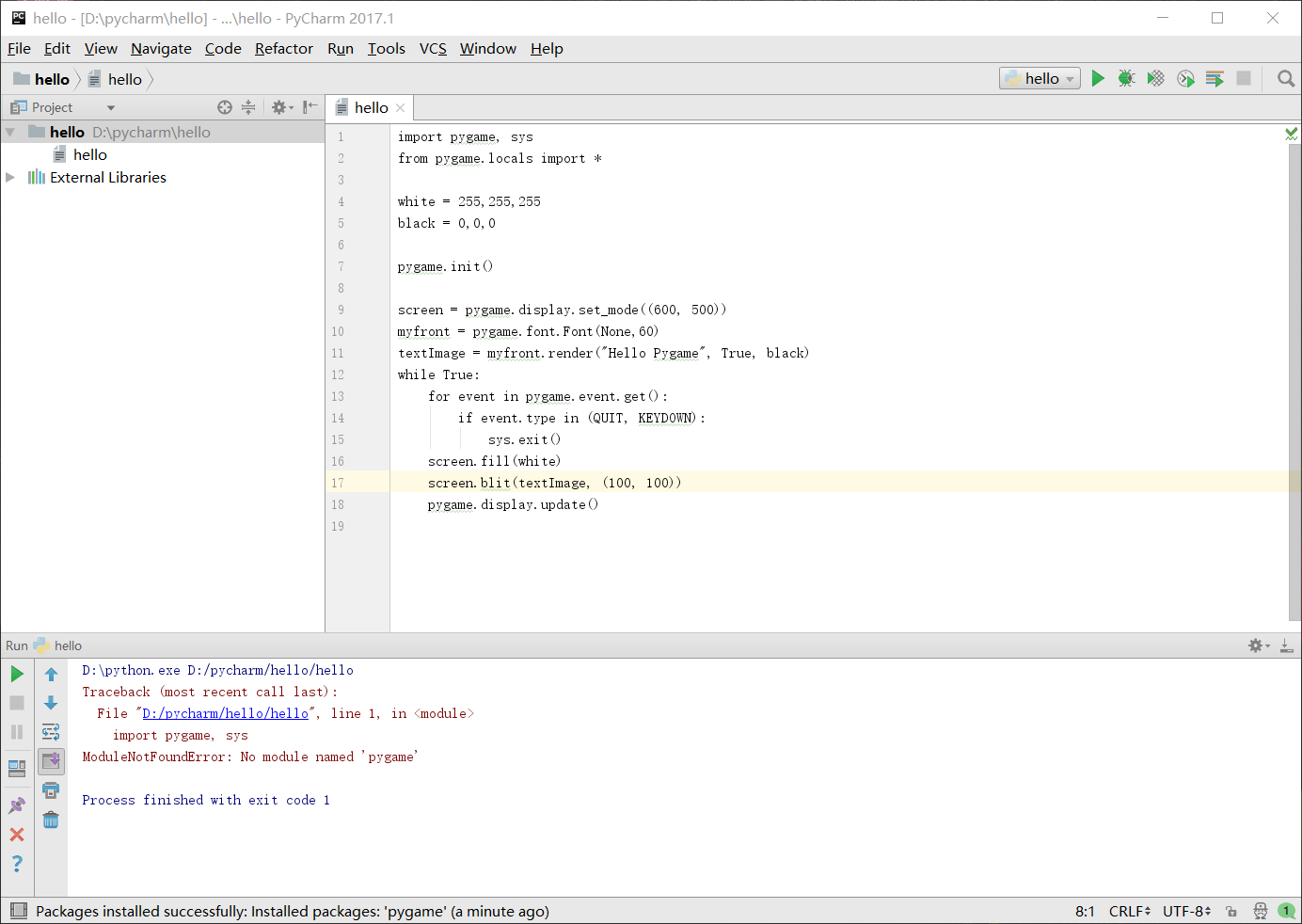
Task: Click the hello project breadcrumb folder
Action: [41, 79]
